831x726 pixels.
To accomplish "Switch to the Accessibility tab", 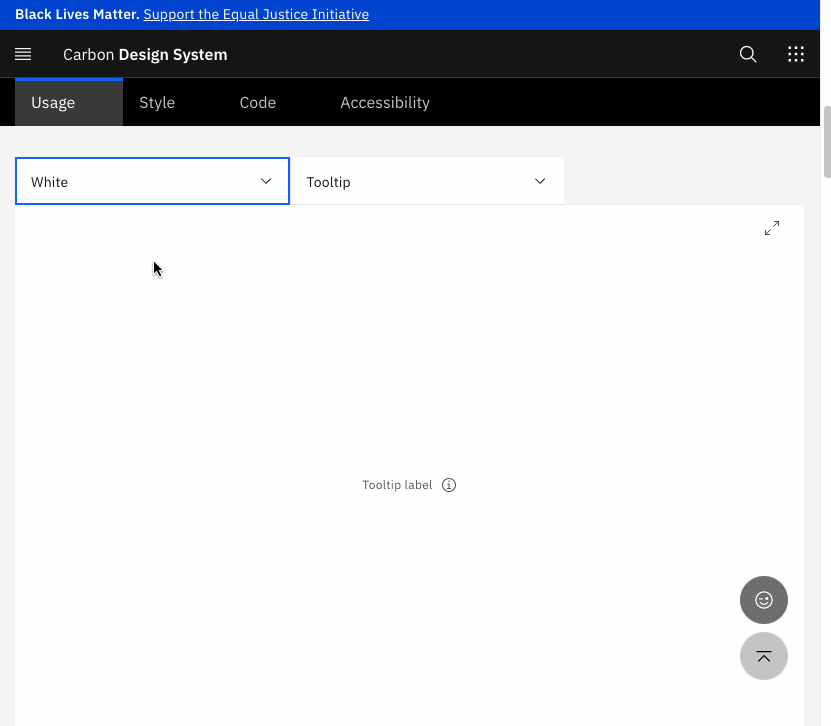I will 384,102.
